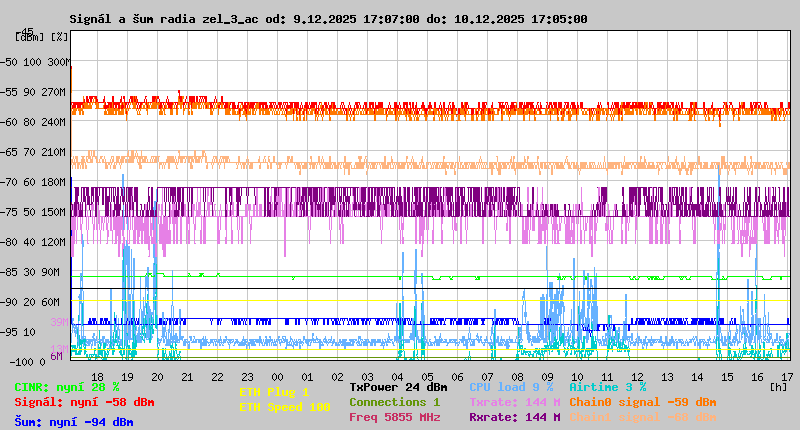This screenshot has width=800, height=430.
Task: Click the red Signál -58 dBm legend label
Action: 84,402
